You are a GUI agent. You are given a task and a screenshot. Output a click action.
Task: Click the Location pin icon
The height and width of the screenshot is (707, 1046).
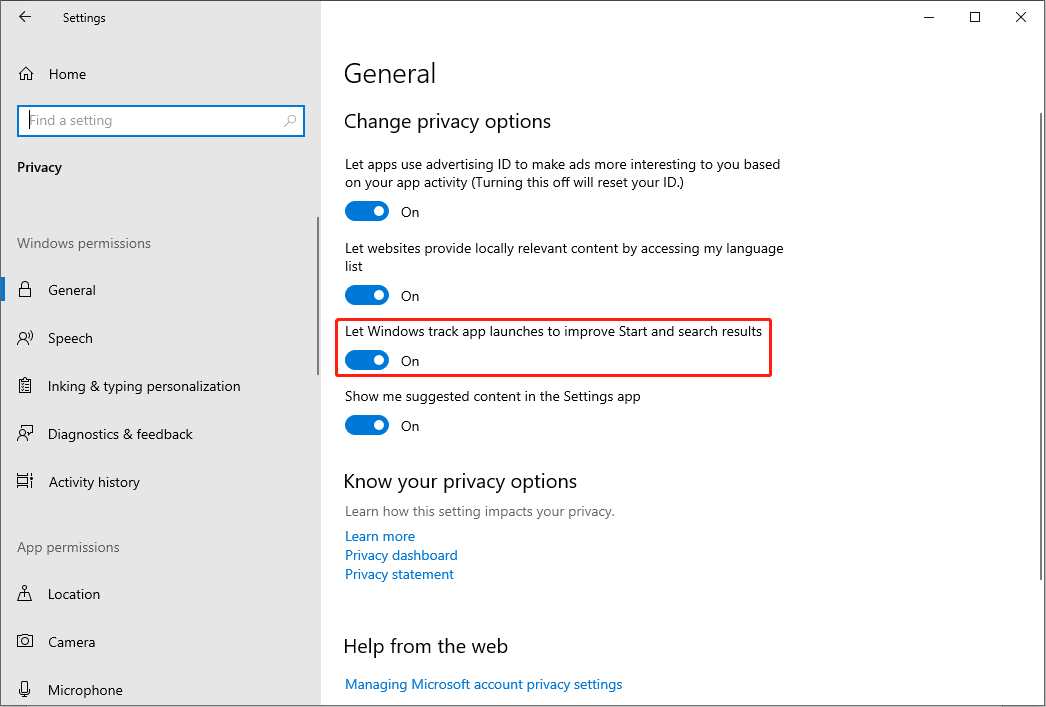tap(25, 594)
